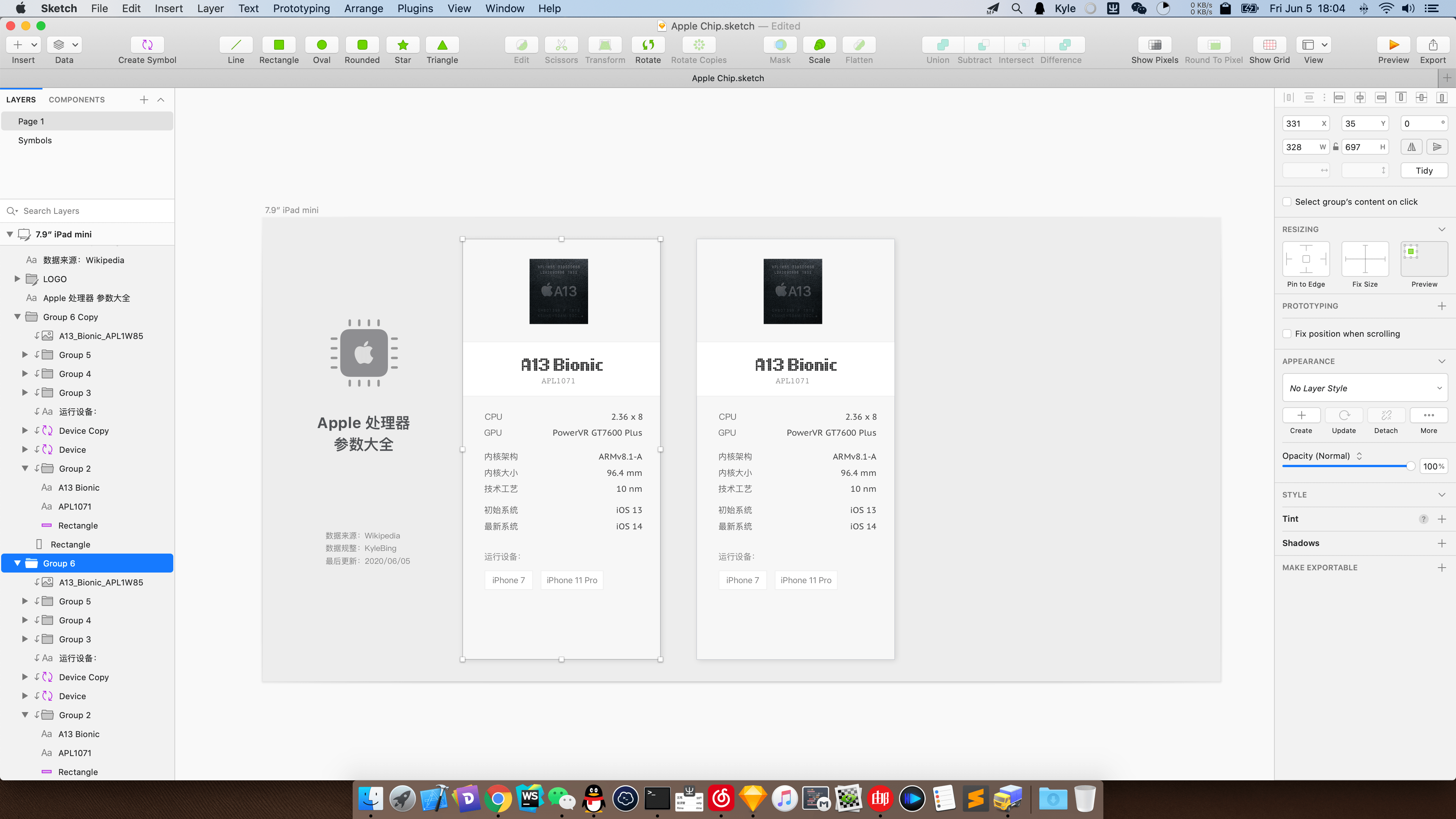
Task: Expand the LOGO layer group
Action: (x=17, y=279)
